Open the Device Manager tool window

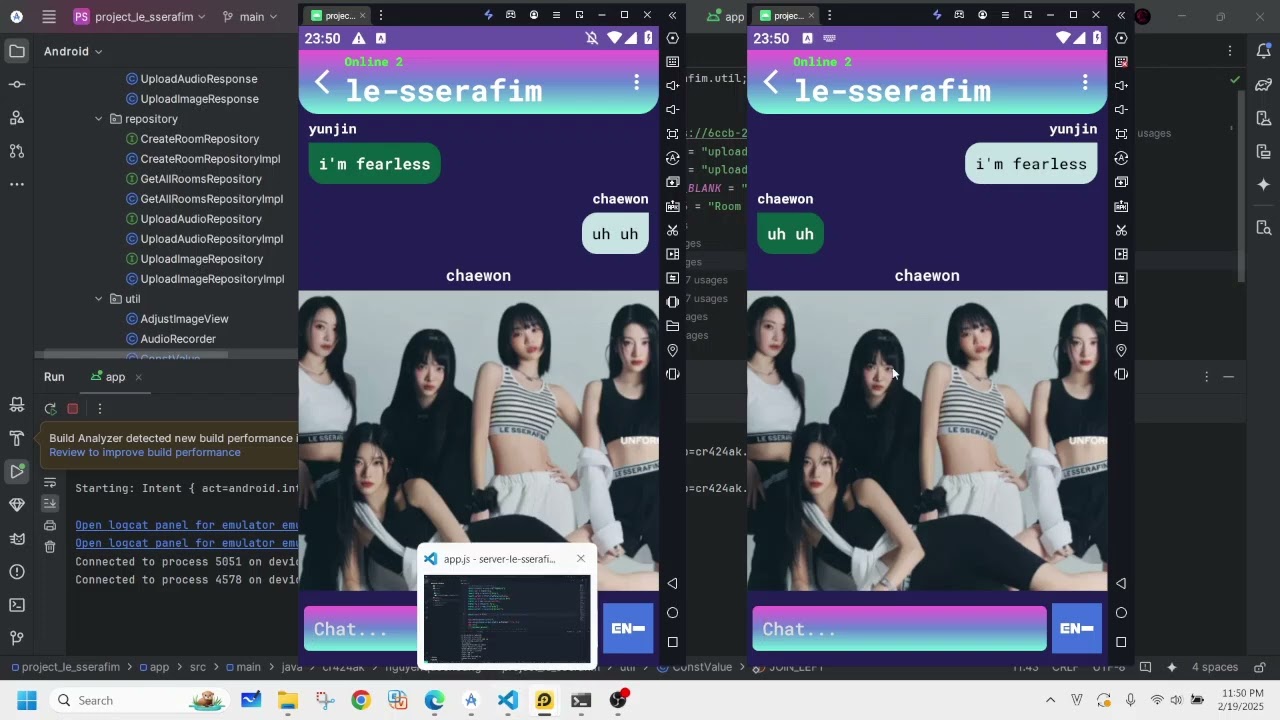click(x=1263, y=118)
